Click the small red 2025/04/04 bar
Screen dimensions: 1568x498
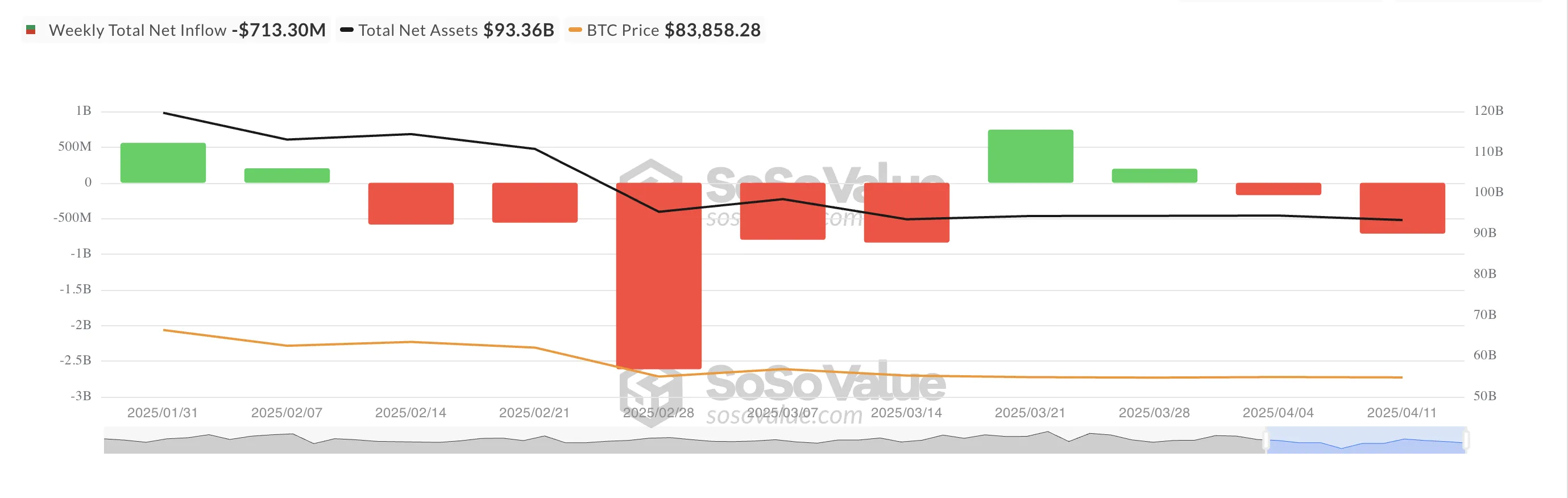click(x=1278, y=189)
